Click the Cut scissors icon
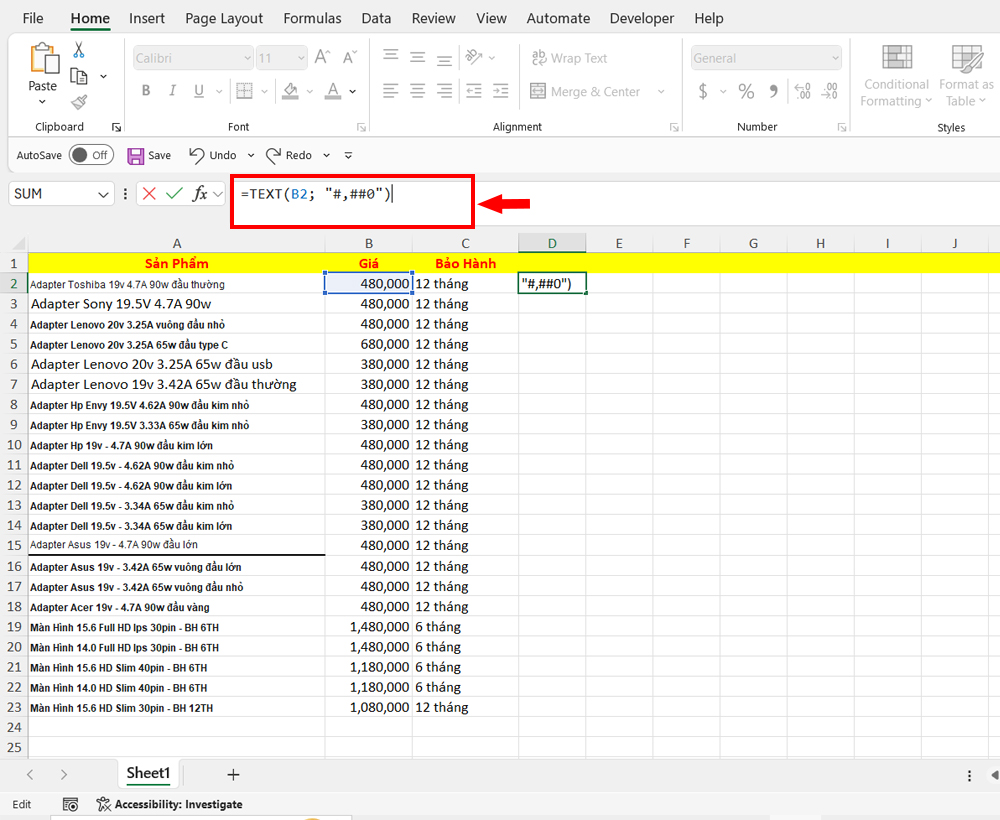The height and width of the screenshot is (820, 1000). click(x=79, y=51)
